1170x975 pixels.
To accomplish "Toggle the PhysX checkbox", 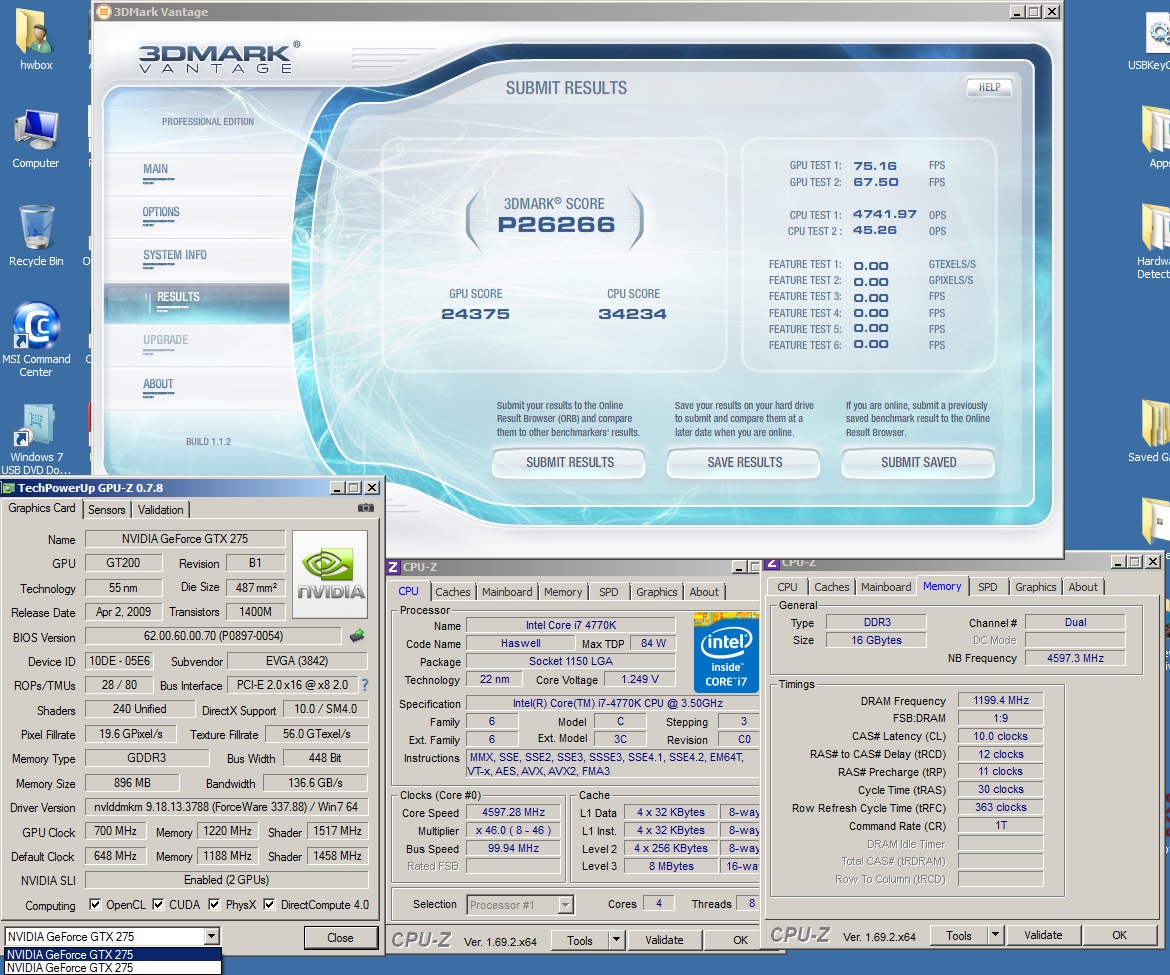I will [x=214, y=904].
